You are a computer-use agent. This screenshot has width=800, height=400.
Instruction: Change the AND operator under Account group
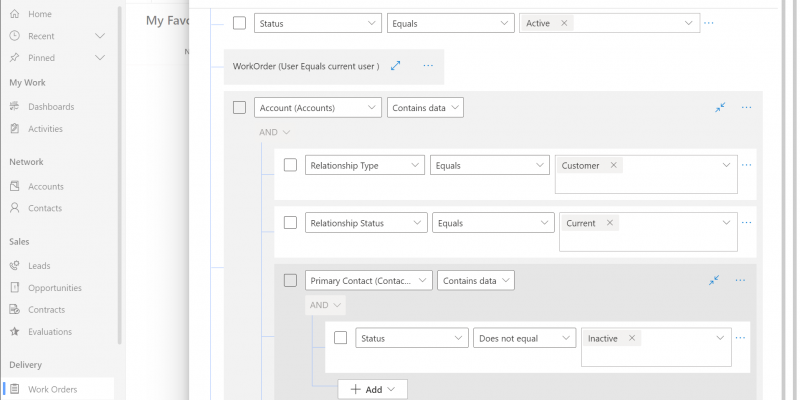coord(274,132)
